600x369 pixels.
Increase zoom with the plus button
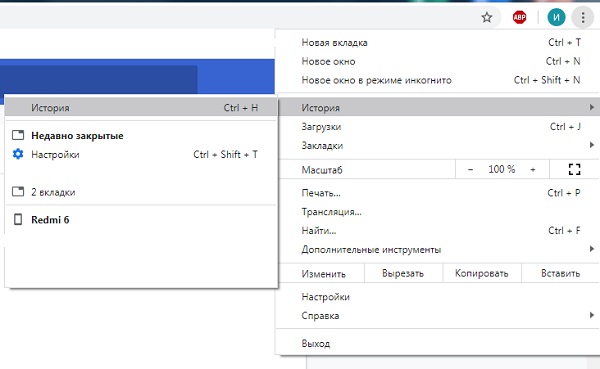point(533,169)
